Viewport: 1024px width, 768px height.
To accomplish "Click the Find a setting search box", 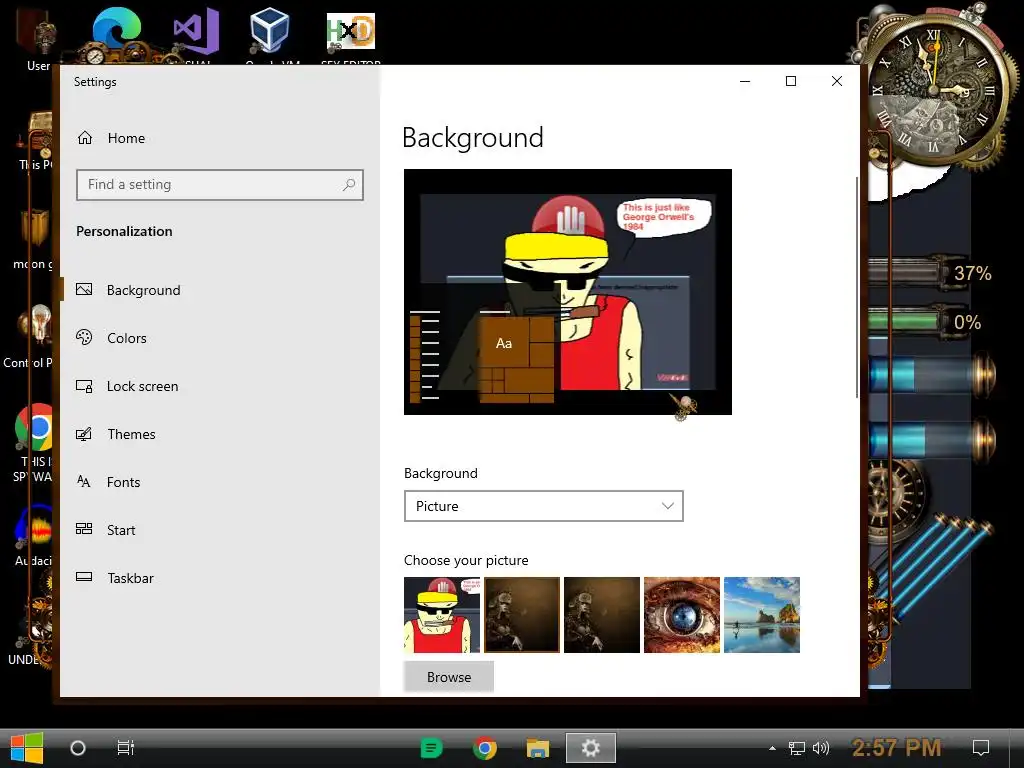I will 219,185.
